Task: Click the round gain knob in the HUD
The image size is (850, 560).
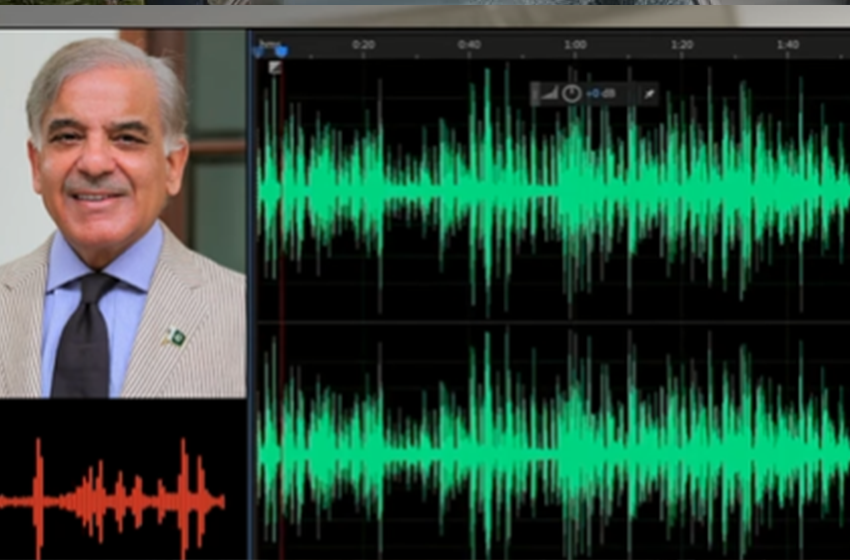Action: (x=571, y=94)
